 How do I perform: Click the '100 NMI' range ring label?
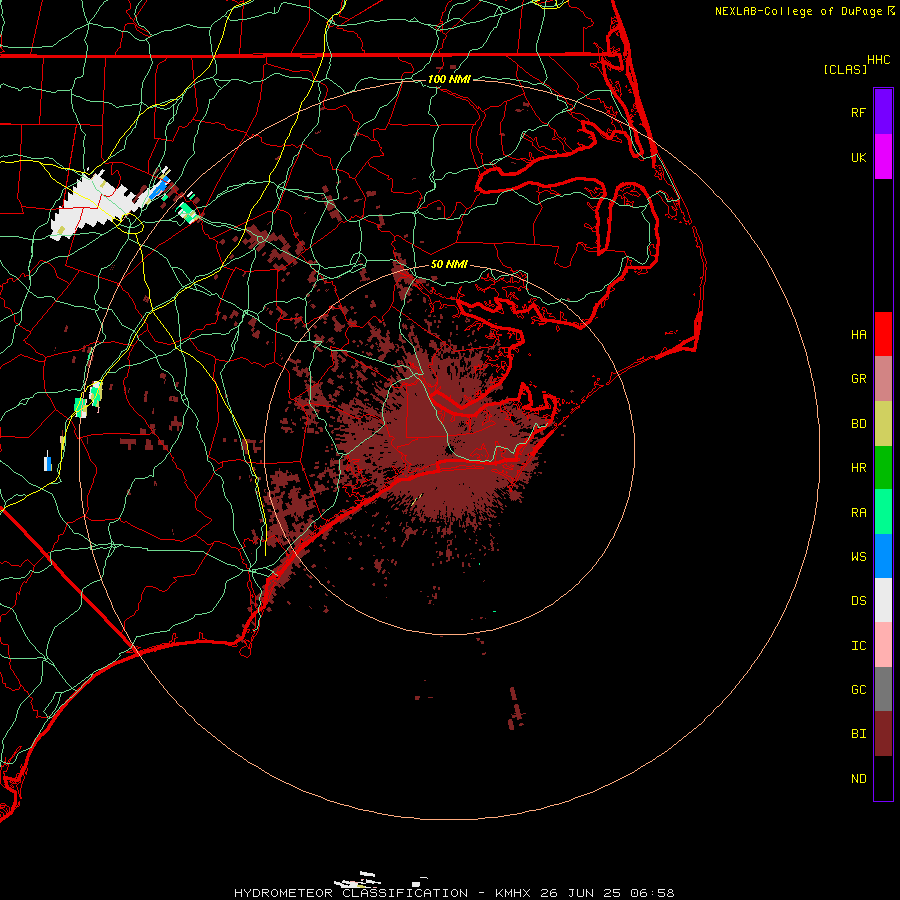tap(449, 79)
